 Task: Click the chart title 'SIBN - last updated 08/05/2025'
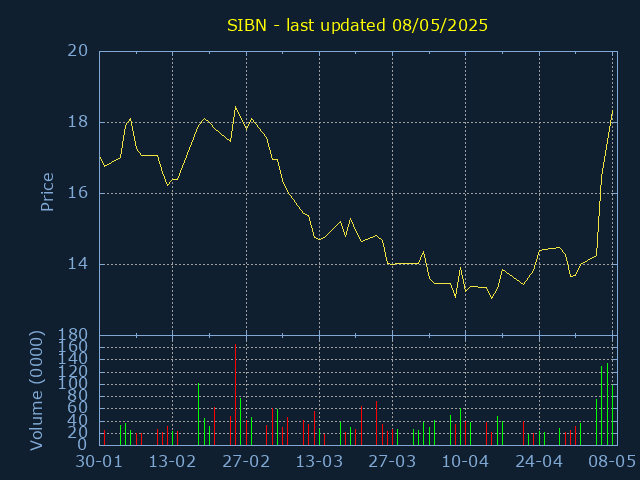click(x=357, y=25)
